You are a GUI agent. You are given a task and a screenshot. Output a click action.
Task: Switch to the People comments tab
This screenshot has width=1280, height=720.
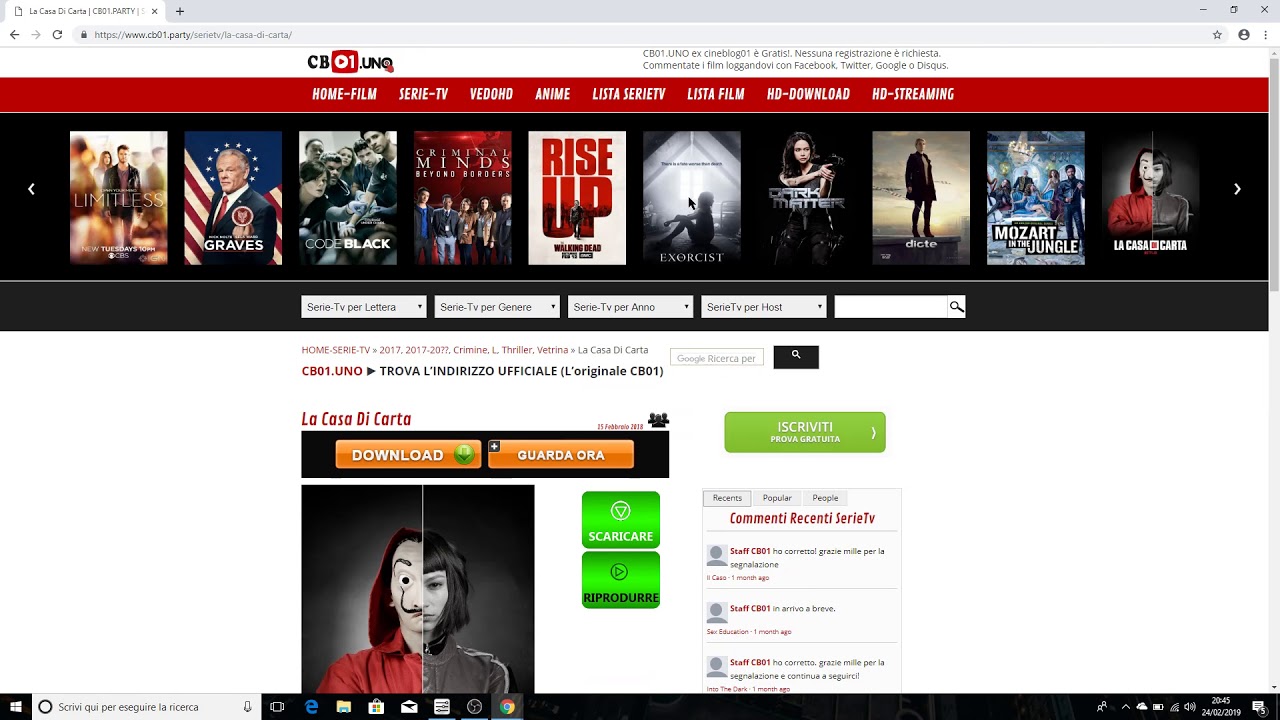click(825, 498)
